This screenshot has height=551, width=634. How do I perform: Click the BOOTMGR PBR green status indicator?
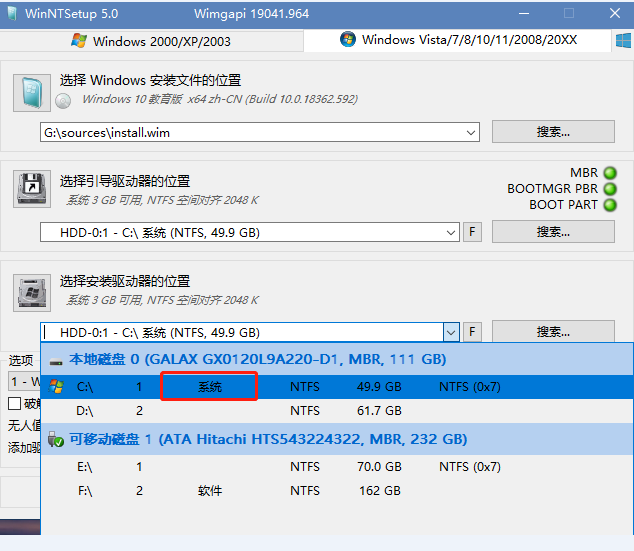tap(610, 189)
